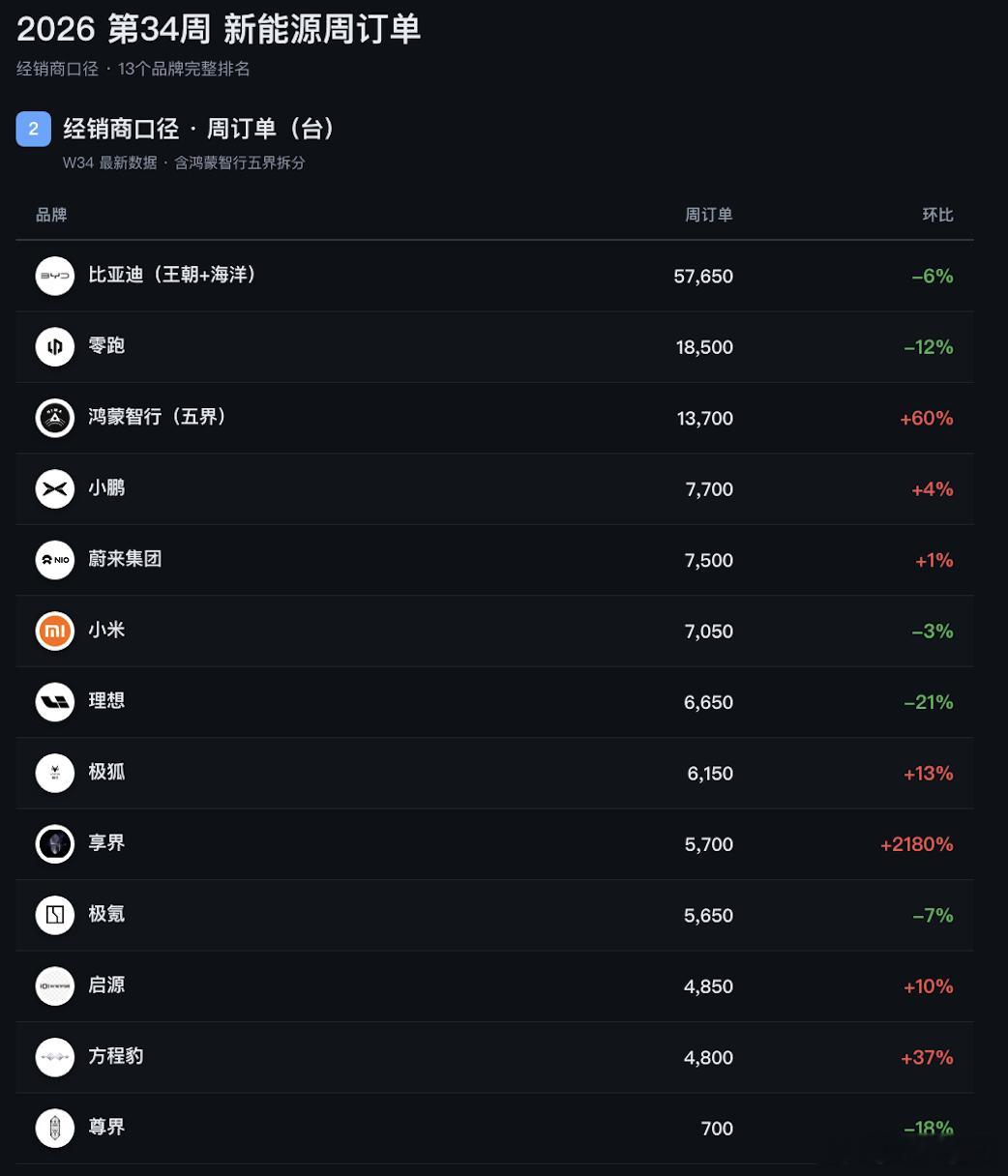Click the 方程豹 brand logo

point(55,1057)
